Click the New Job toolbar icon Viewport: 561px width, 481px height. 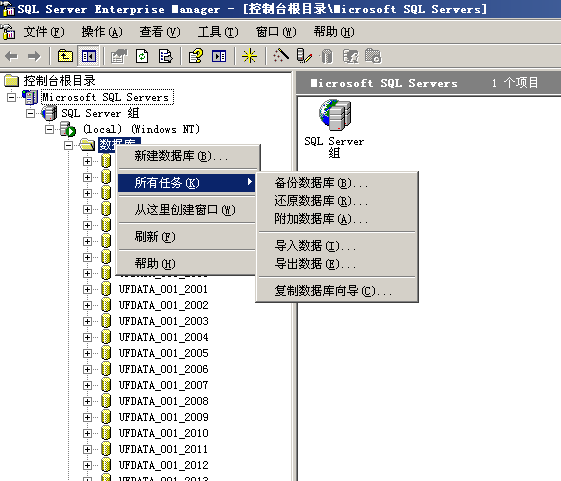click(373, 56)
